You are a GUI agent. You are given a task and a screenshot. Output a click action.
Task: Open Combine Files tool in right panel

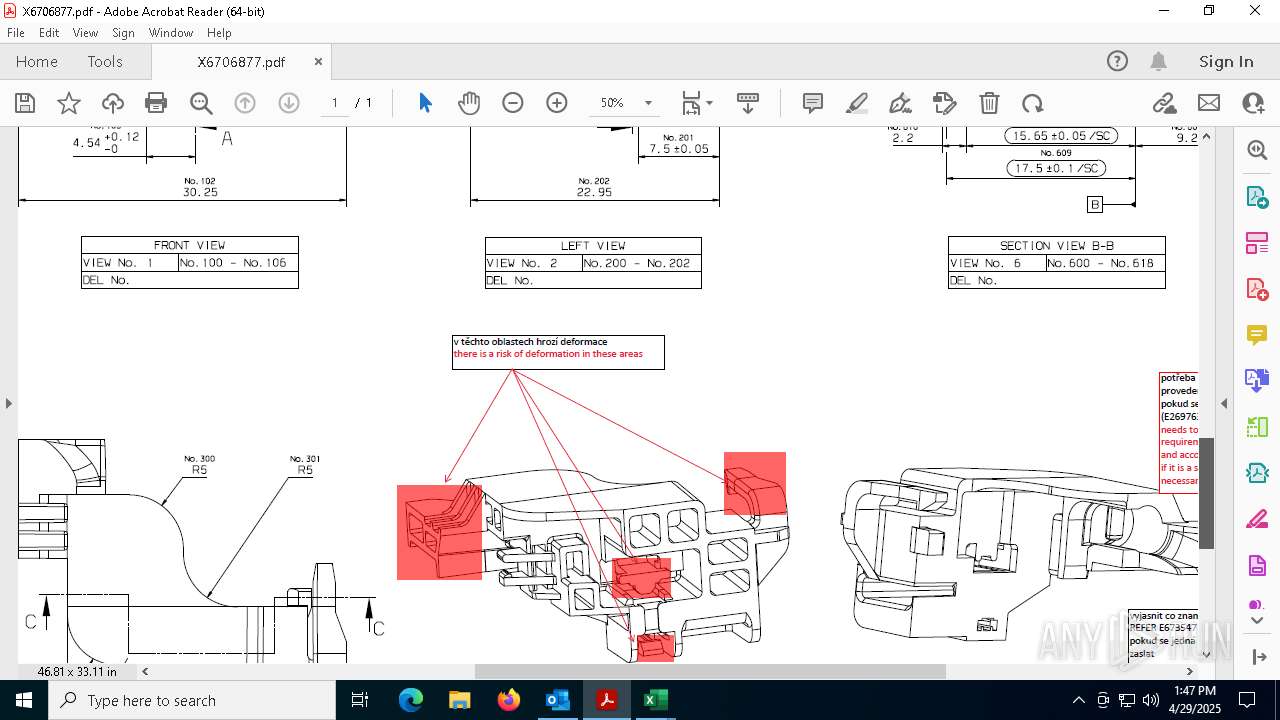(1257, 380)
